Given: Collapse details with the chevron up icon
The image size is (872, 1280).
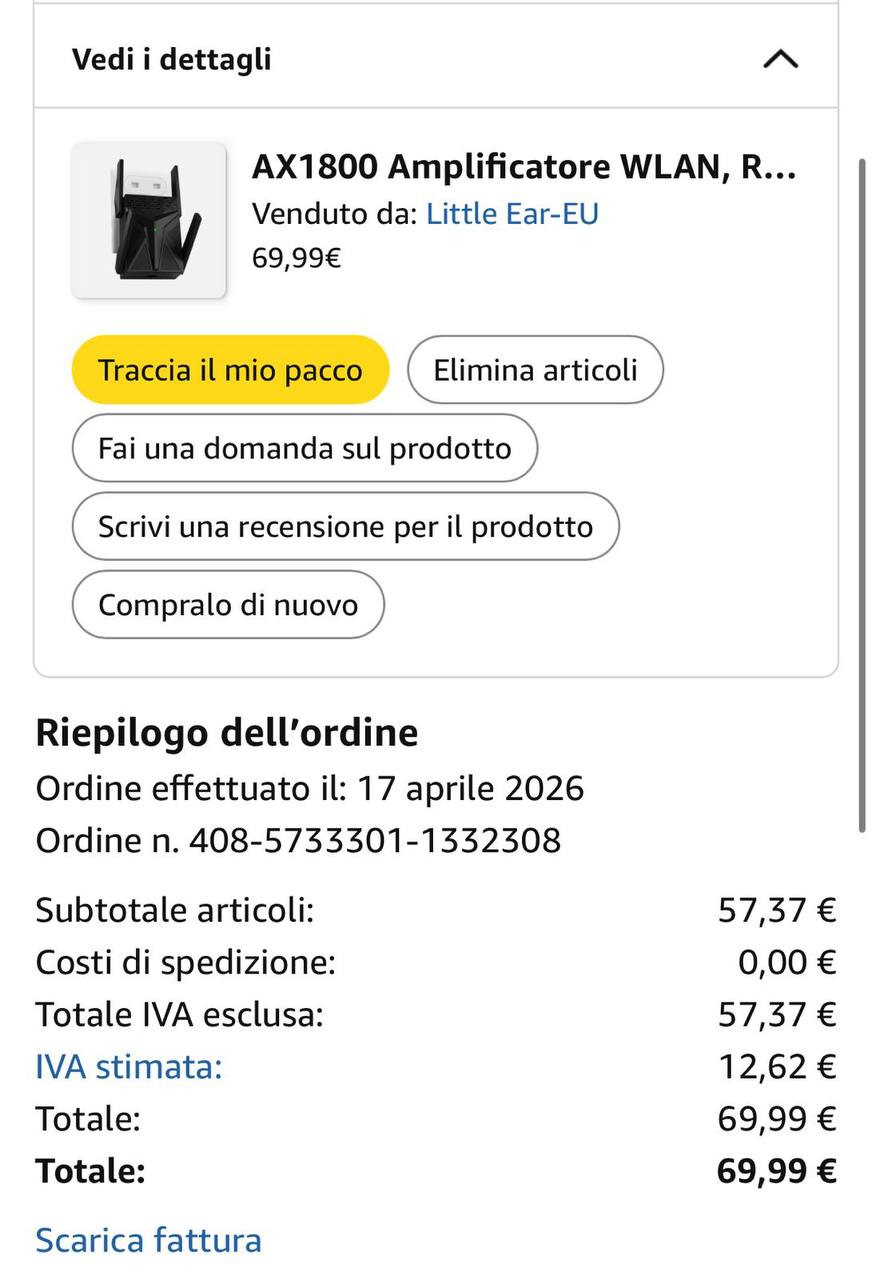Looking at the screenshot, I should click(x=780, y=59).
